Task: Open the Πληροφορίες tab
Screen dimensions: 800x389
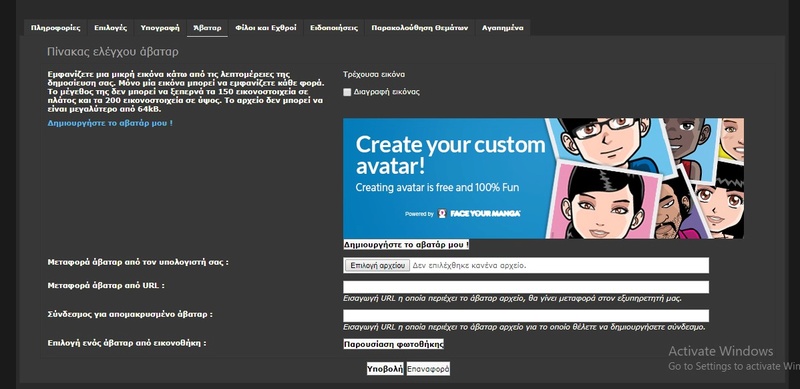Action: coord(56,28)
